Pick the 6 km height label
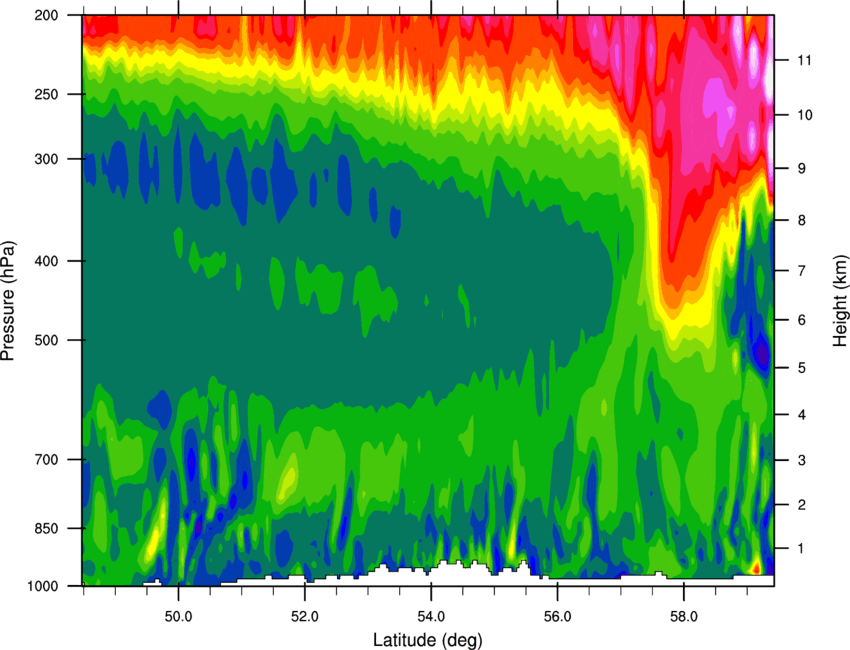The width and height of the screenshot is (850, 650). tap(801, 320)
